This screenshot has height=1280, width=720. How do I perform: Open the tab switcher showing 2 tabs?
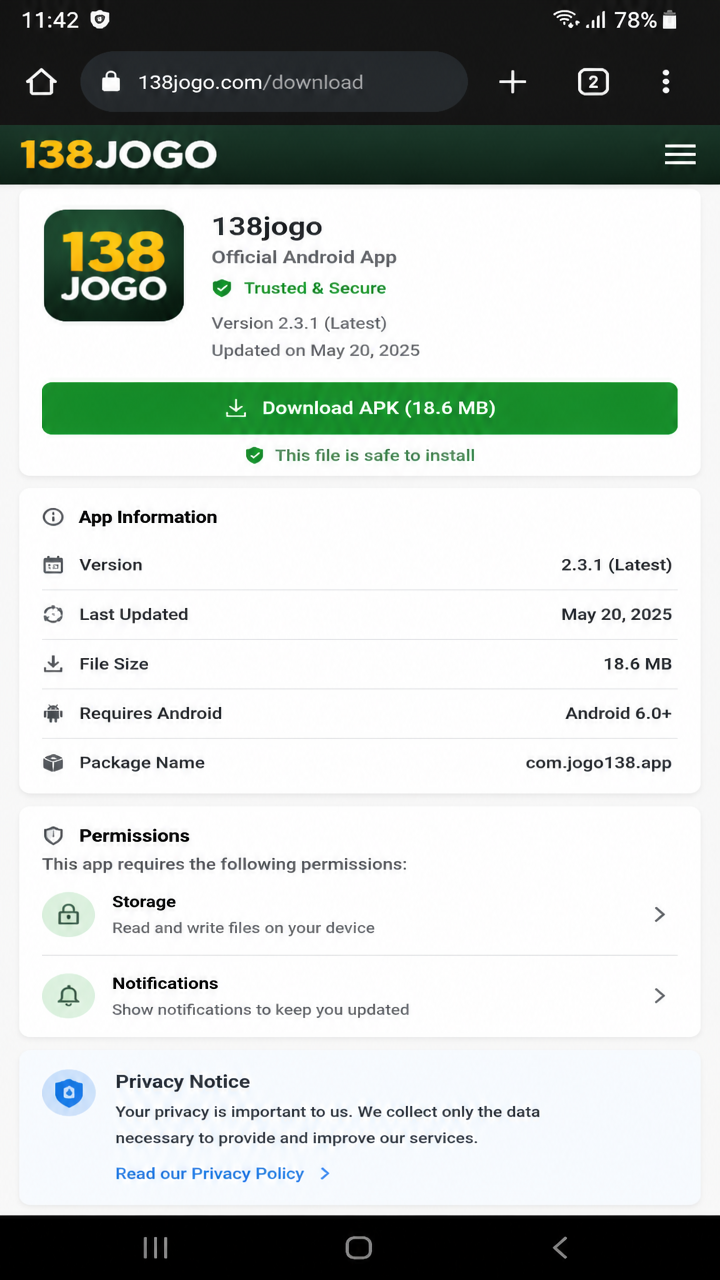point(593,82)
